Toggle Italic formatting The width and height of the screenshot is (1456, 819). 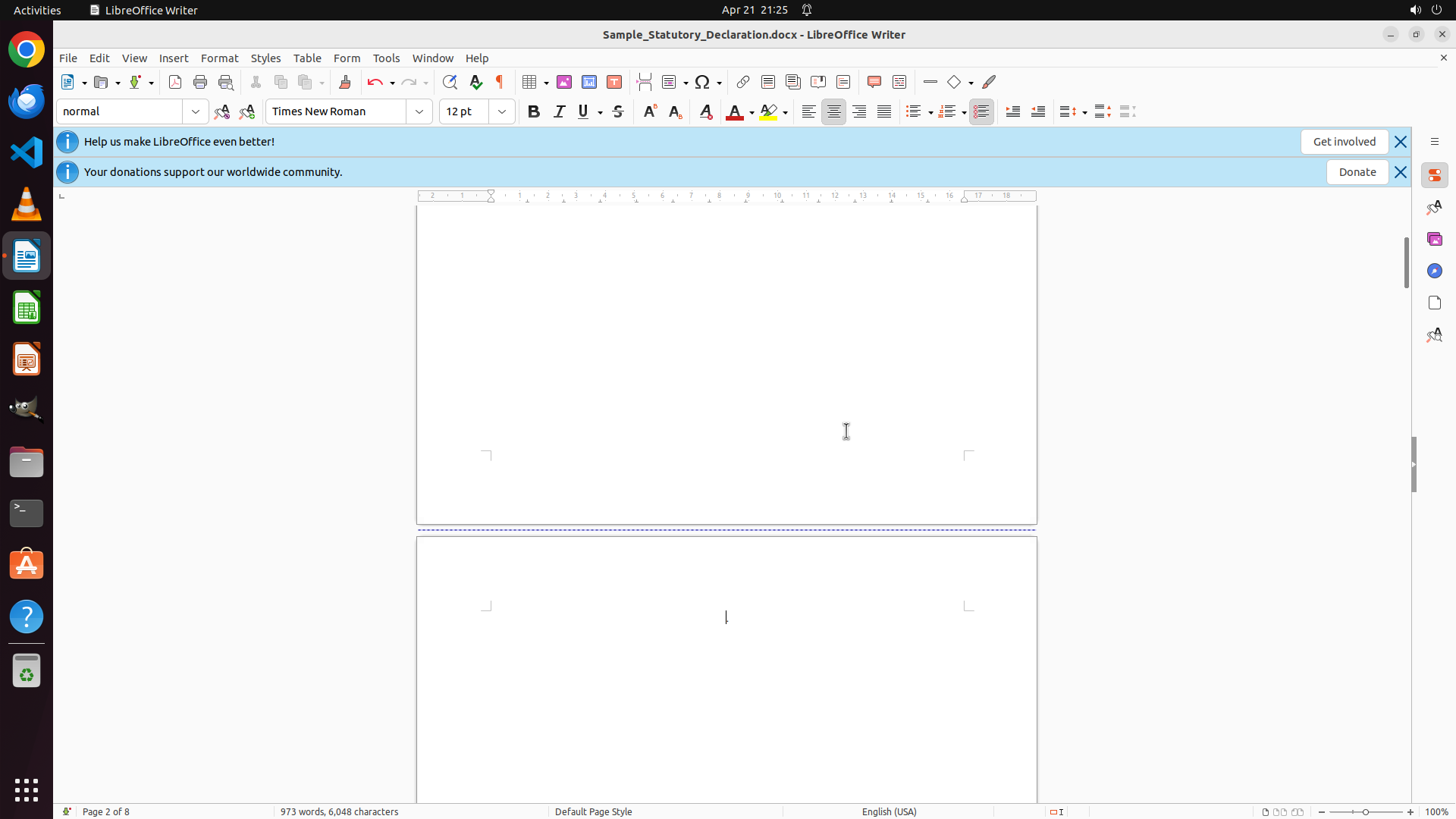(x=559, y=111)
